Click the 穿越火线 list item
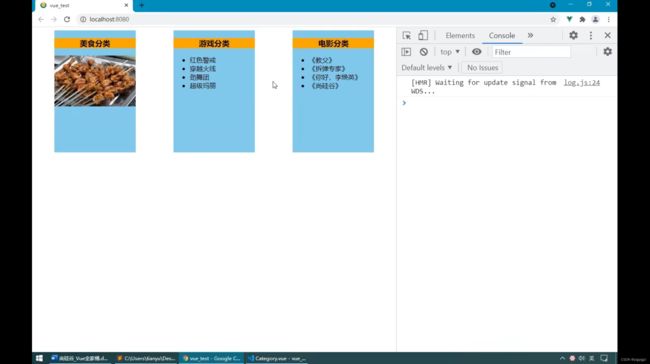650x364 pixels. click(203, 69)
